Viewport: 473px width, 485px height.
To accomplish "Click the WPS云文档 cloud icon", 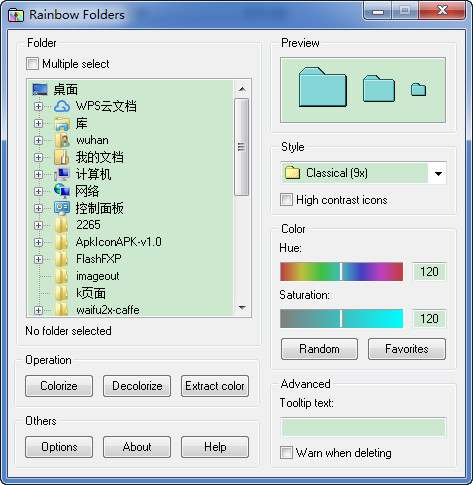I will coord(62,106).
